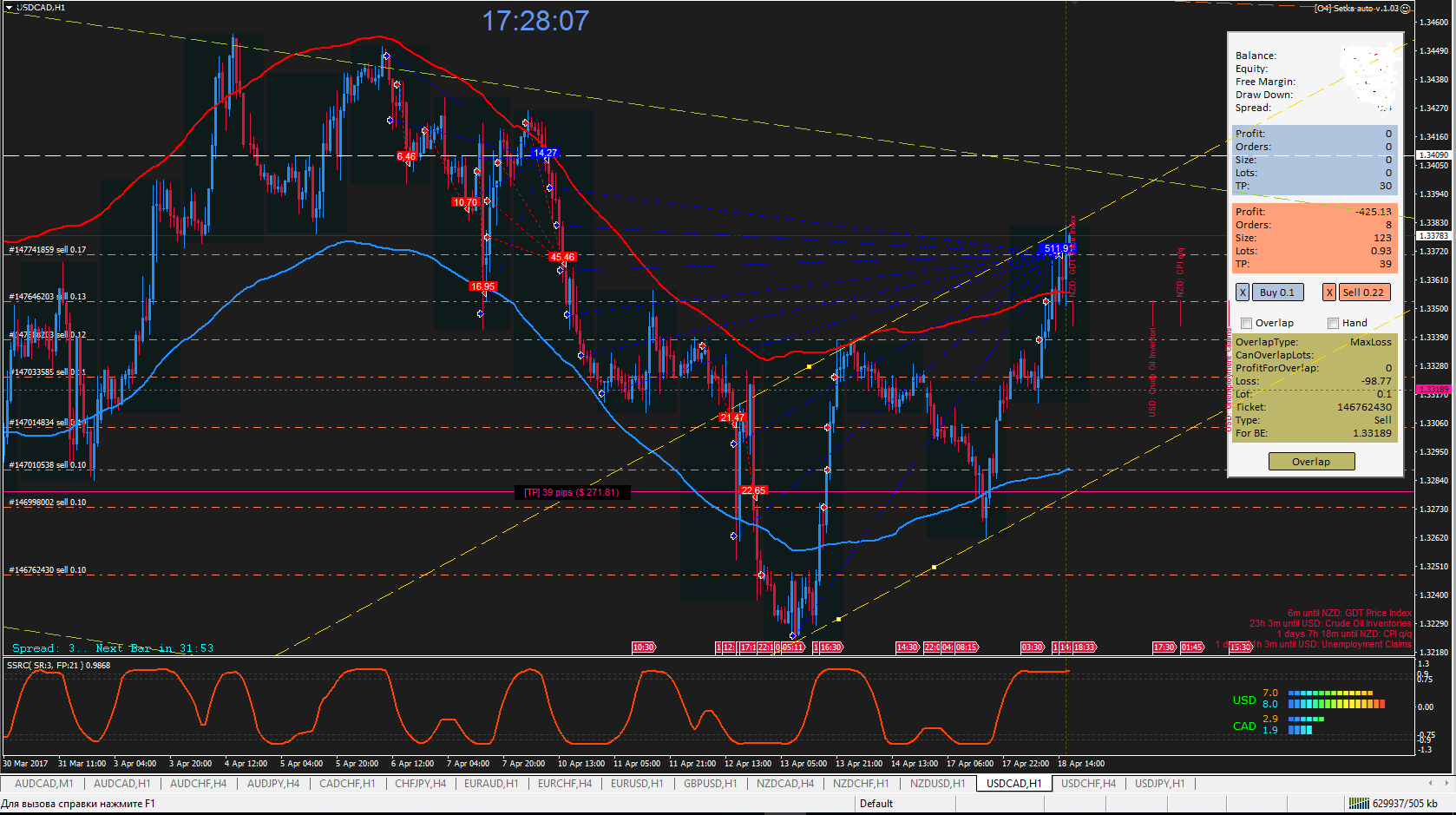Click the 10:30 news event marker
1456x815 pixels.
643,647
